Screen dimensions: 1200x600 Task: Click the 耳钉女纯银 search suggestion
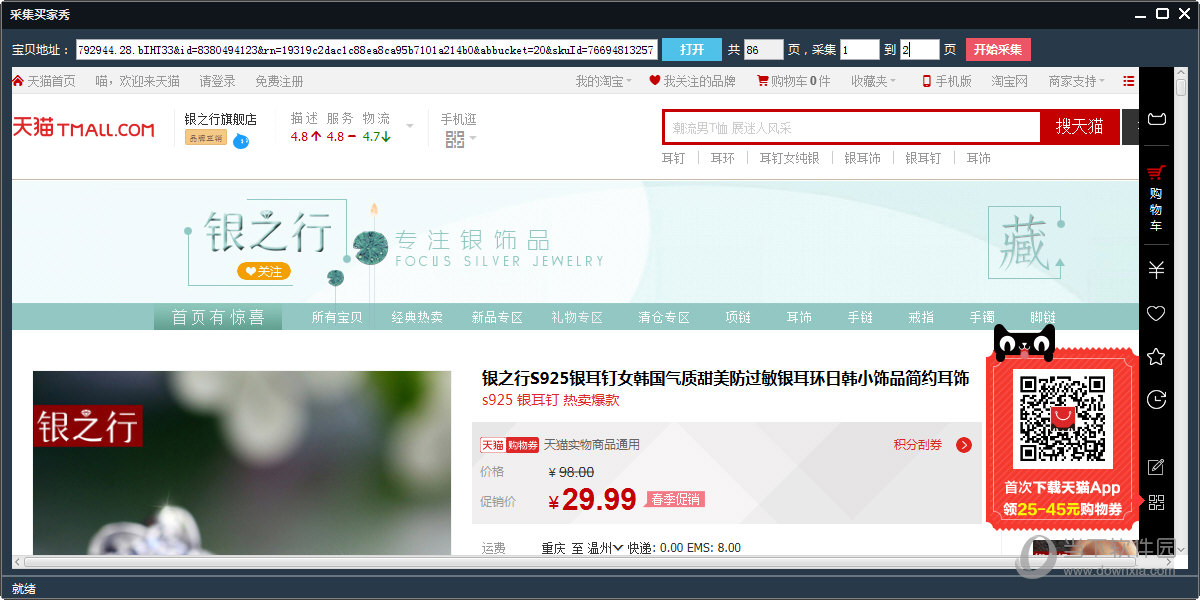[789, 158]
